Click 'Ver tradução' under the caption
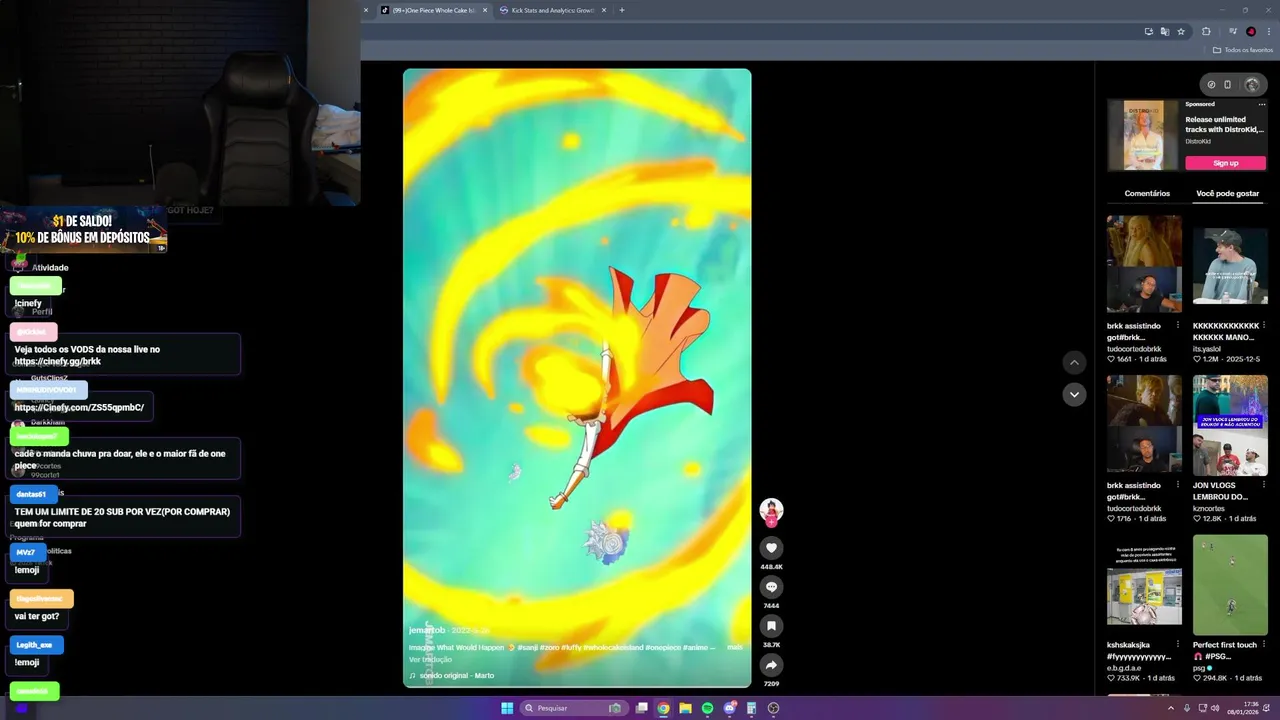1280x720 pixels. [430, 660]
